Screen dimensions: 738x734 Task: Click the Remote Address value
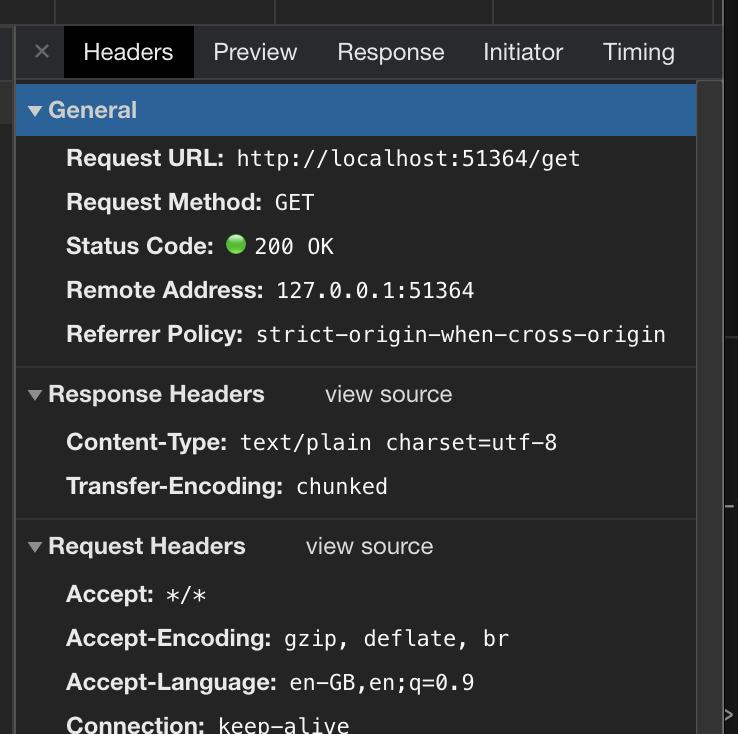pyautogui.click(x=375, y=290)
